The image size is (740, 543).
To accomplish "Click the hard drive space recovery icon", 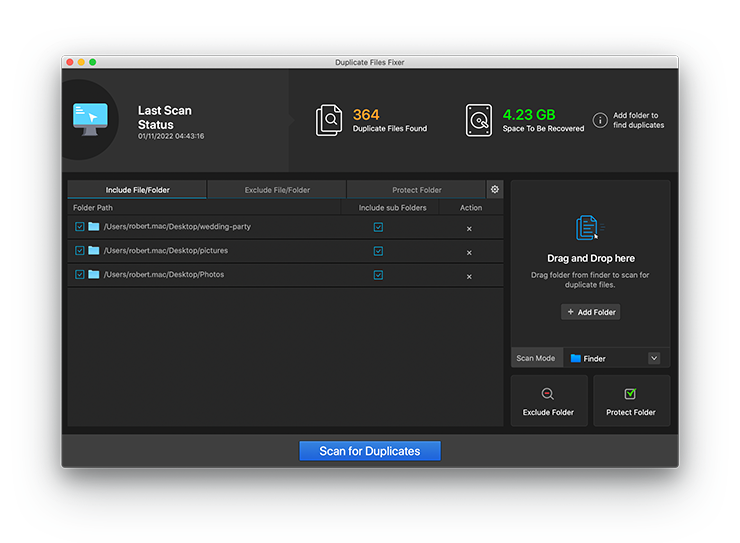I will pos(479,120).
